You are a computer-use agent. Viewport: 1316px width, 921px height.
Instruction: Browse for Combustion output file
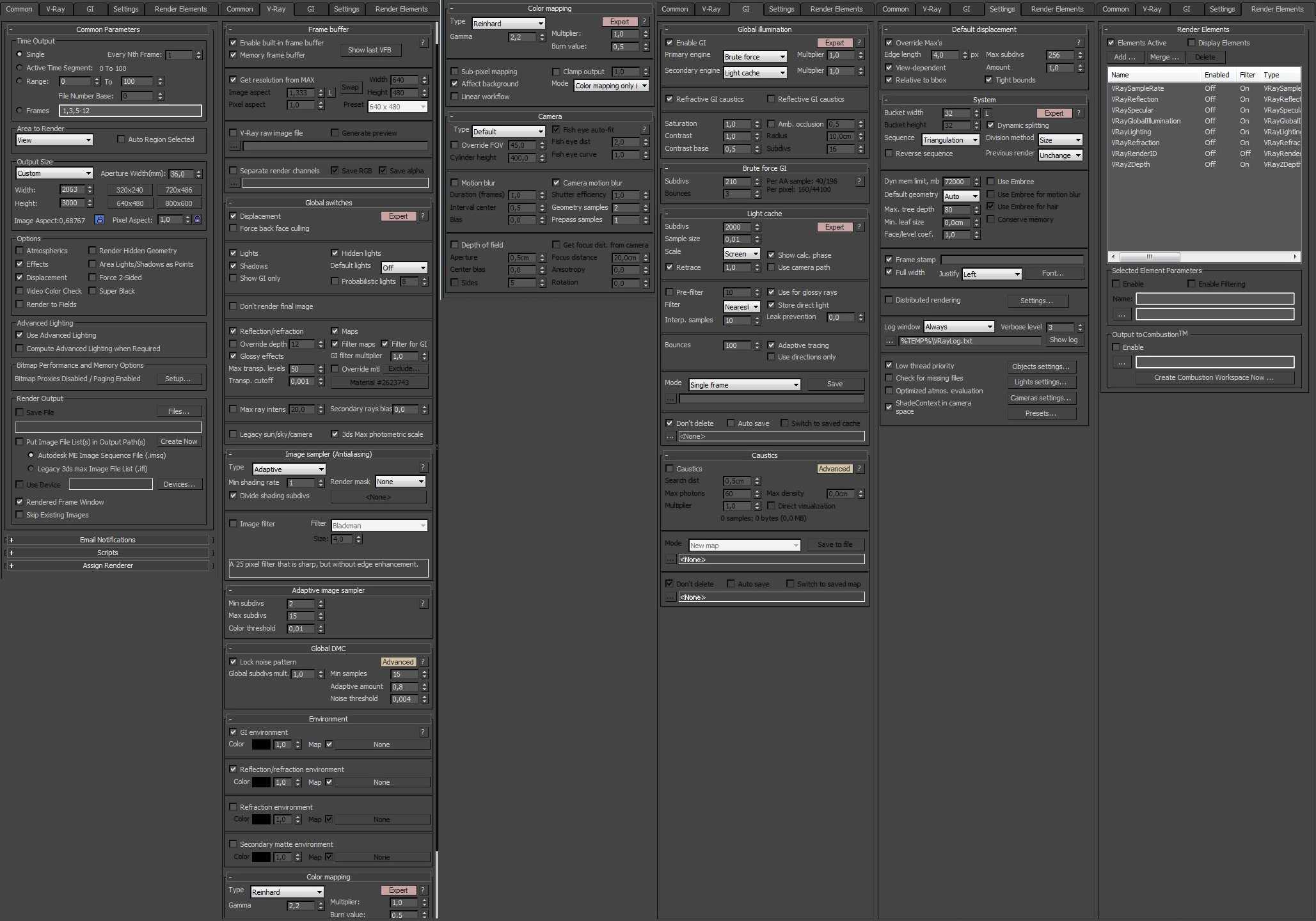1121,363
